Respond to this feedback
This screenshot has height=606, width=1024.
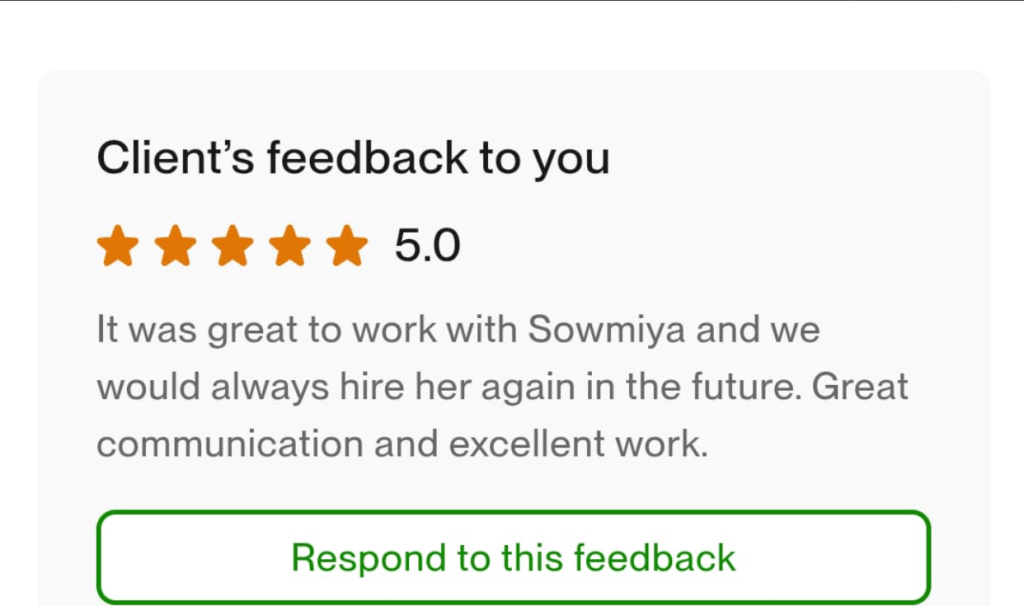513,557
